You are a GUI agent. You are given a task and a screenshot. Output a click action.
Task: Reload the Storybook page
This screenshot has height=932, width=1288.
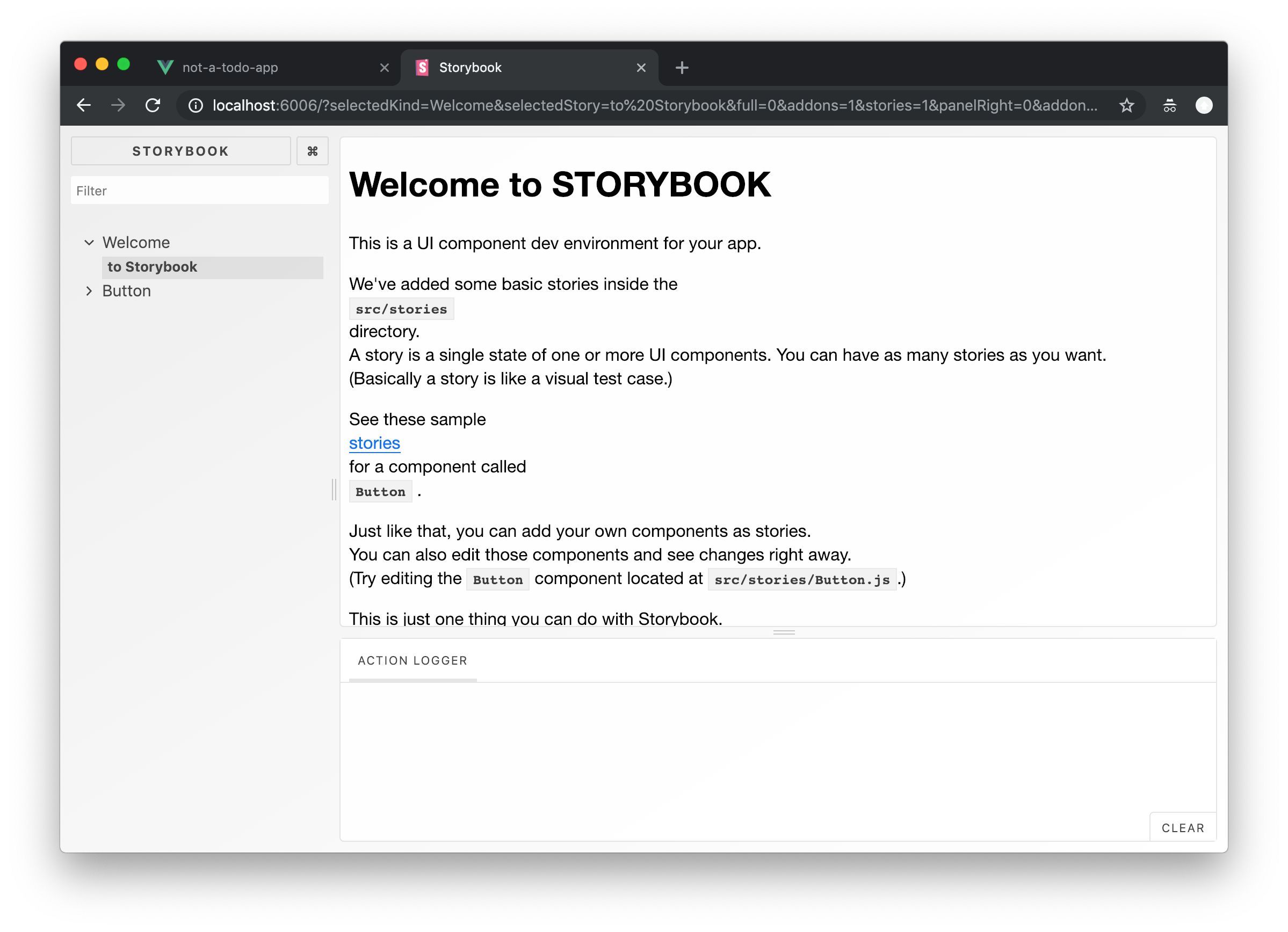click(x=153, y=105)
